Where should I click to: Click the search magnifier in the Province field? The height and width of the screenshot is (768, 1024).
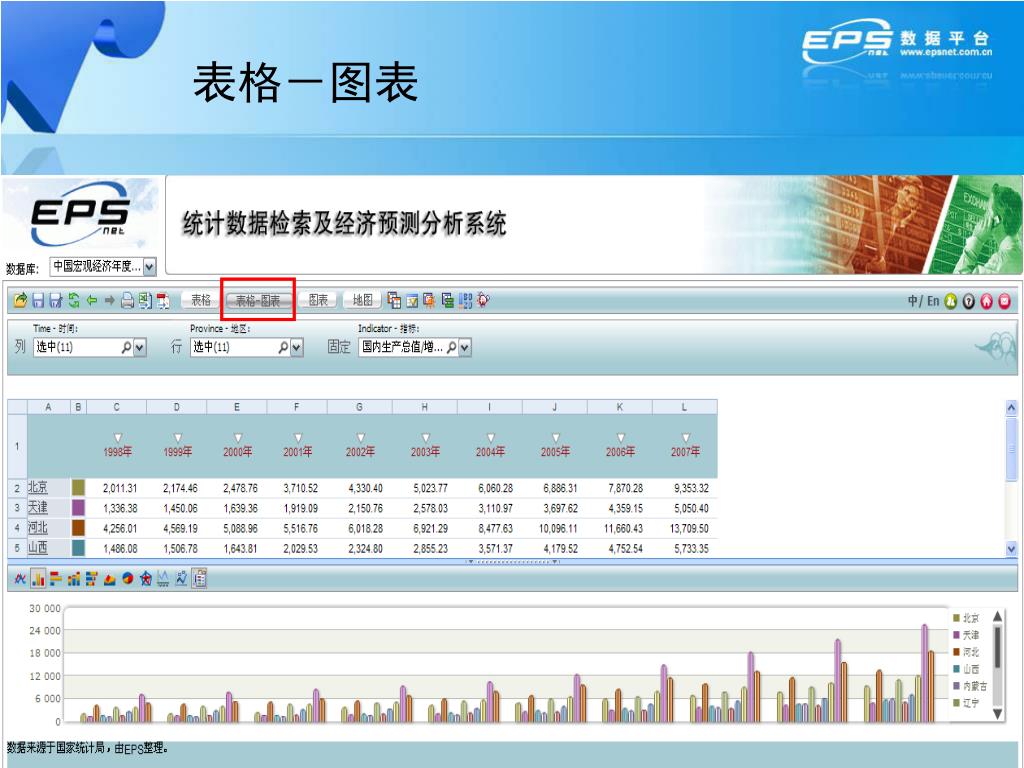point(283,347)
